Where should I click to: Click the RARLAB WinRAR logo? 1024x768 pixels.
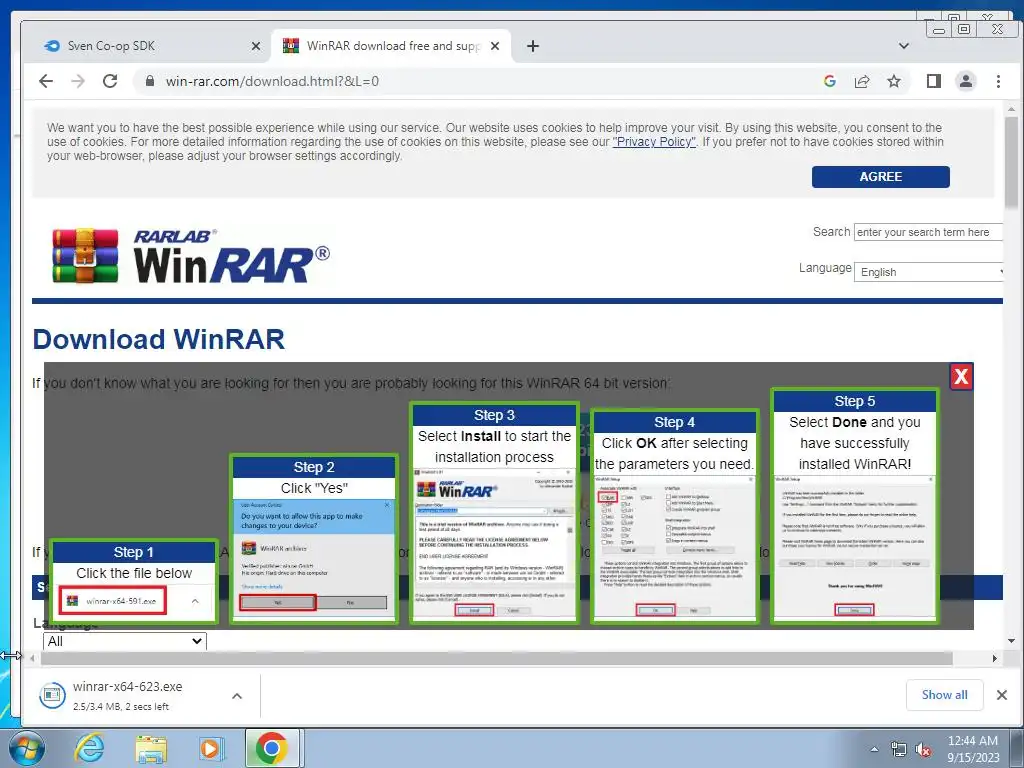click(191, 255)
